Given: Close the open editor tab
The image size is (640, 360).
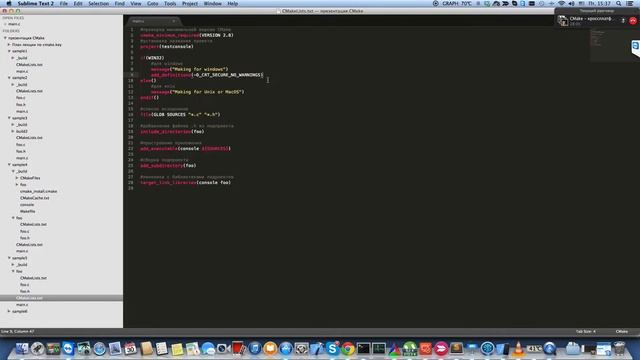Looking at the screenshot, I should [173, 21].
